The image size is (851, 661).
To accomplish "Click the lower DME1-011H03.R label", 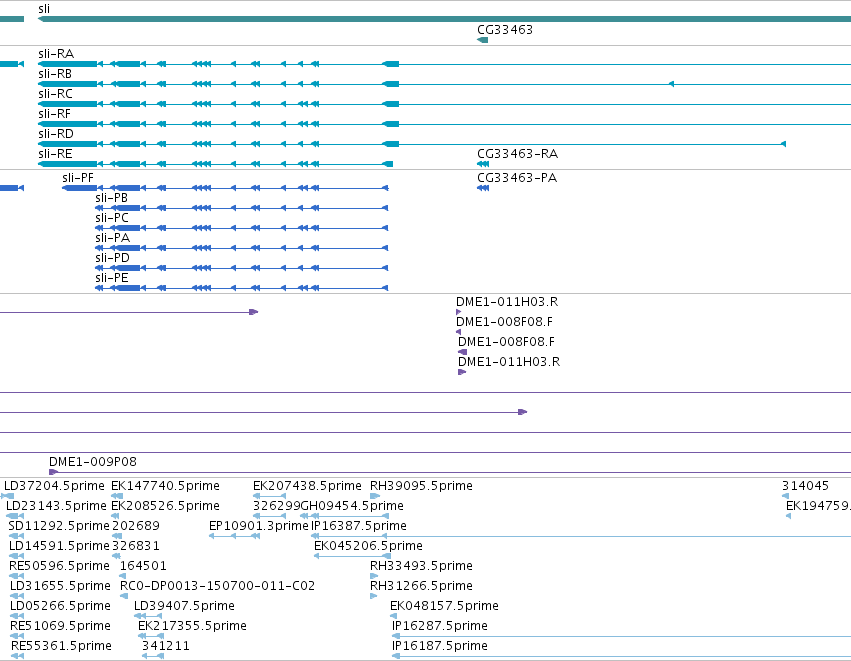I will (509, 363).
